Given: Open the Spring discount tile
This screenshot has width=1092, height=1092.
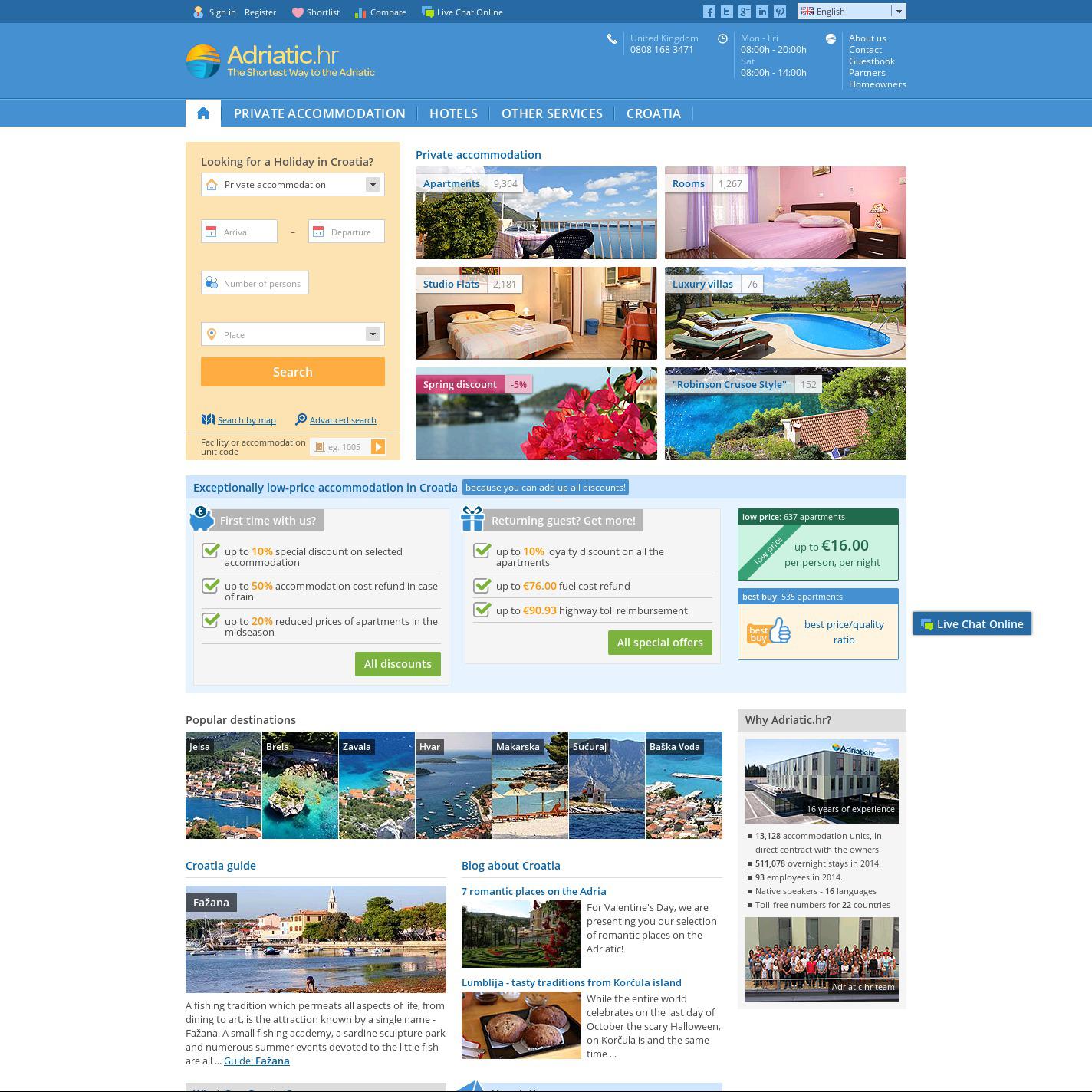Looking at the screenshot, I should pyautogui.click(x=536, y=413).
